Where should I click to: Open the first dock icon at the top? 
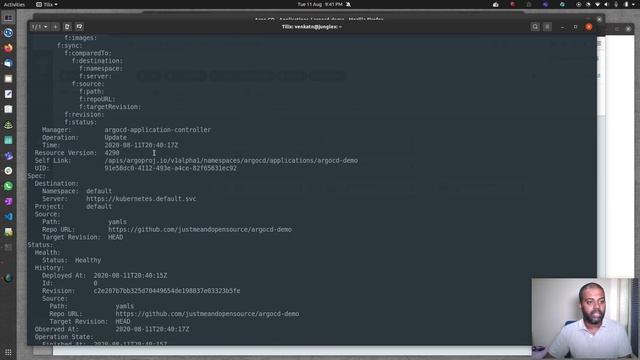pos(8,18)
